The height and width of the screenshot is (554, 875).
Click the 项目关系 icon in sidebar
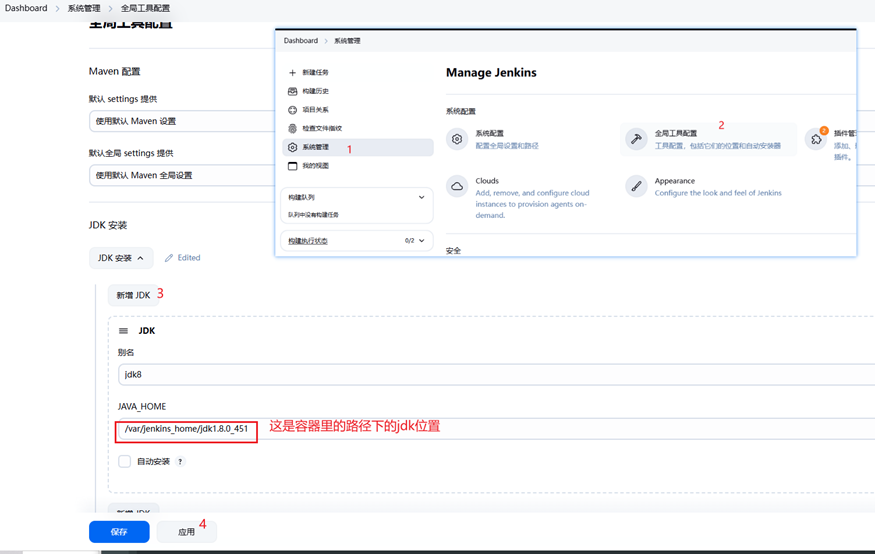(292, 110)
